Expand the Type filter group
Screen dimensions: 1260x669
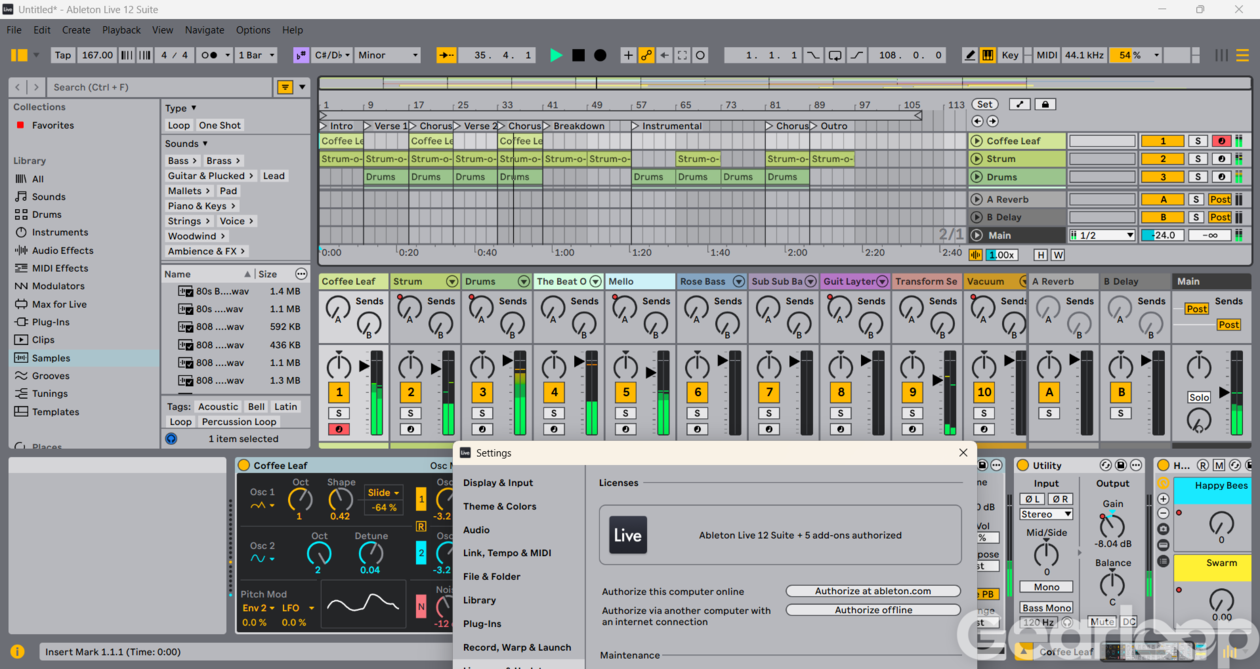(x=181, y=108)
